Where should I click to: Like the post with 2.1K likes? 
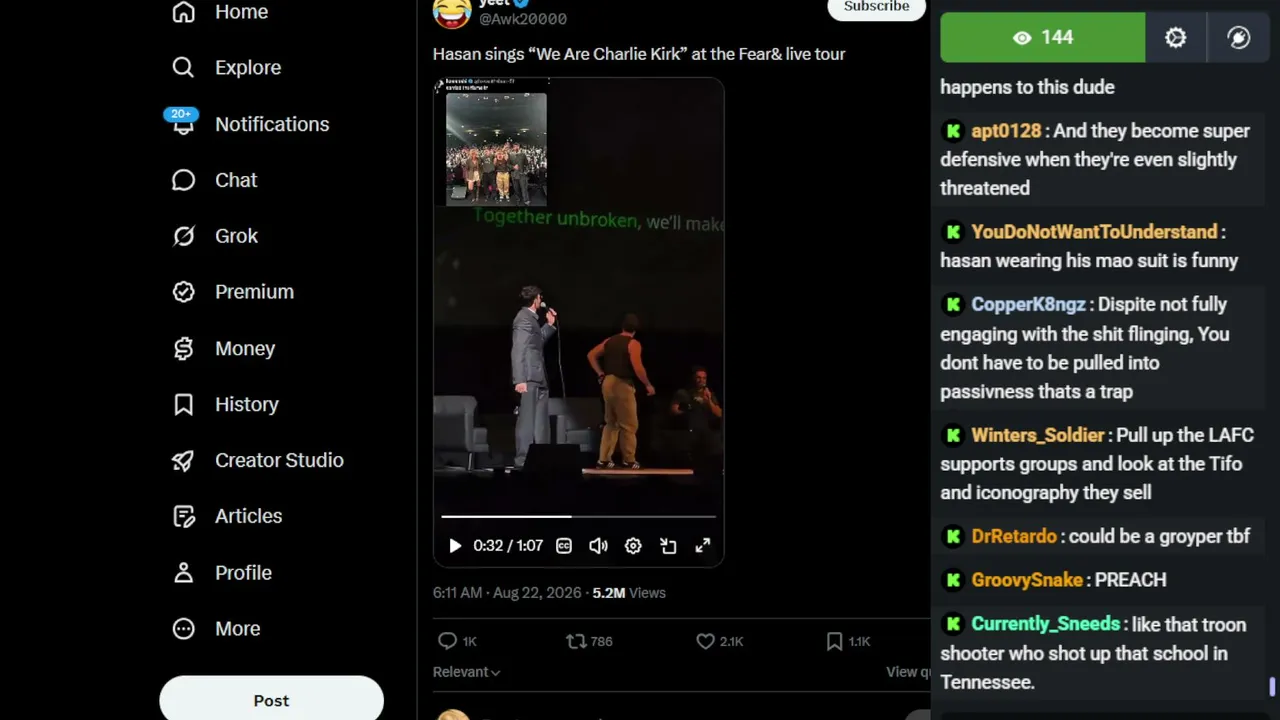click(x=719, y=641)
